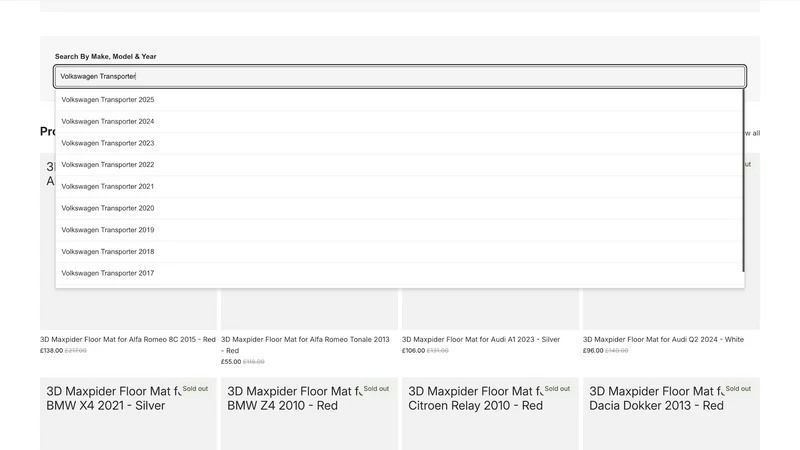Select Volkswagen Transporter 2024 suggestion
Screen dimensions: 800x450
[399, 121]
